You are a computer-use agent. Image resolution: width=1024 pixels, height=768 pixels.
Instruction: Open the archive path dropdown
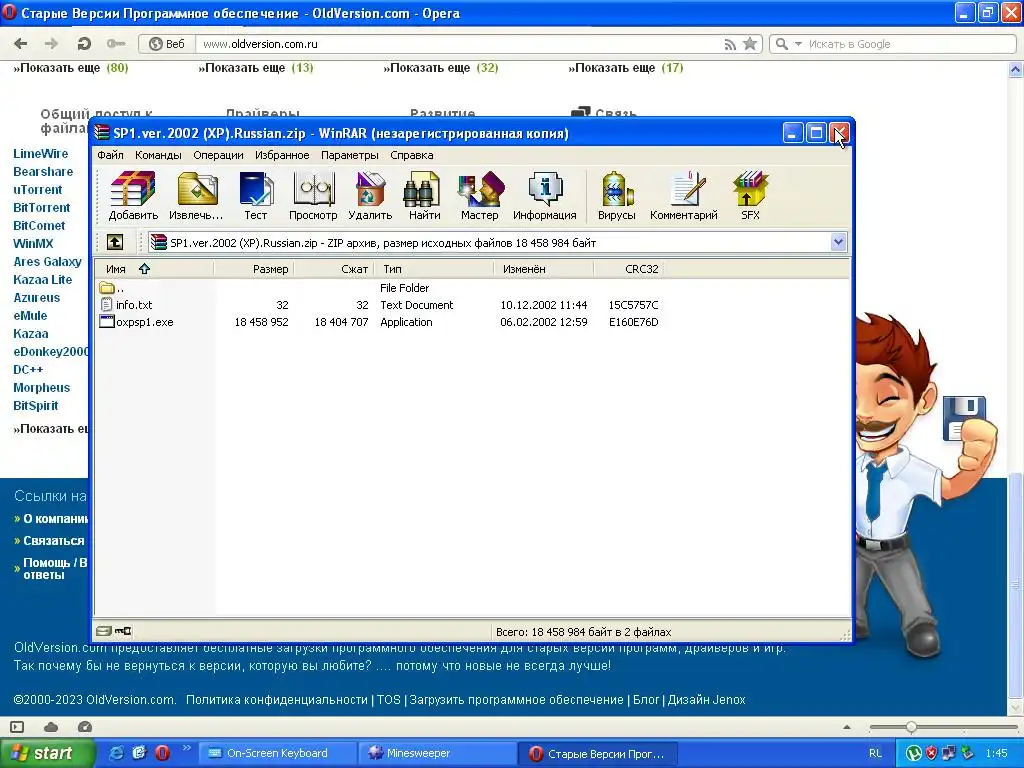(x=839, y=242)
